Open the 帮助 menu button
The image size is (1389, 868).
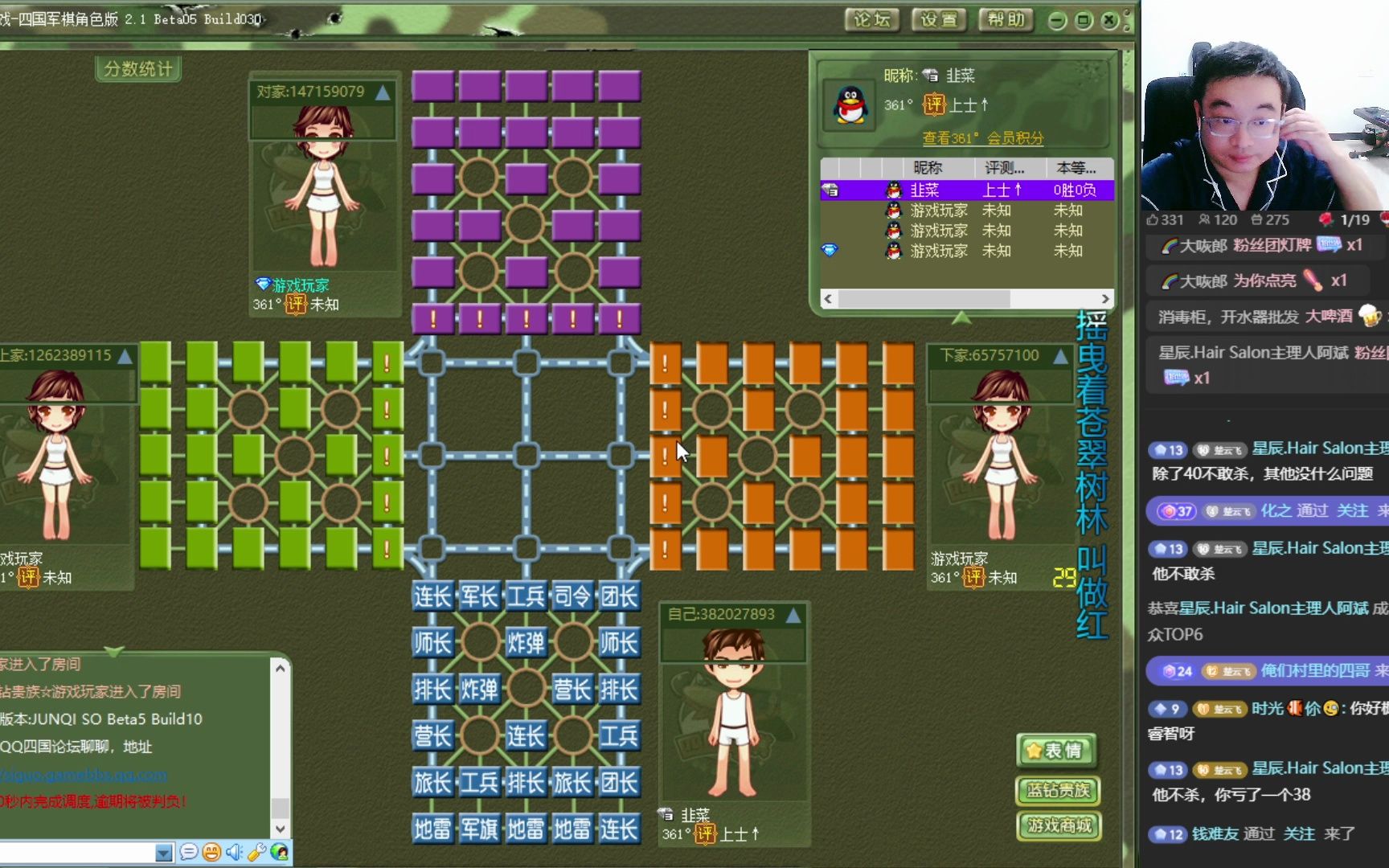click(x=1006, y=20)
